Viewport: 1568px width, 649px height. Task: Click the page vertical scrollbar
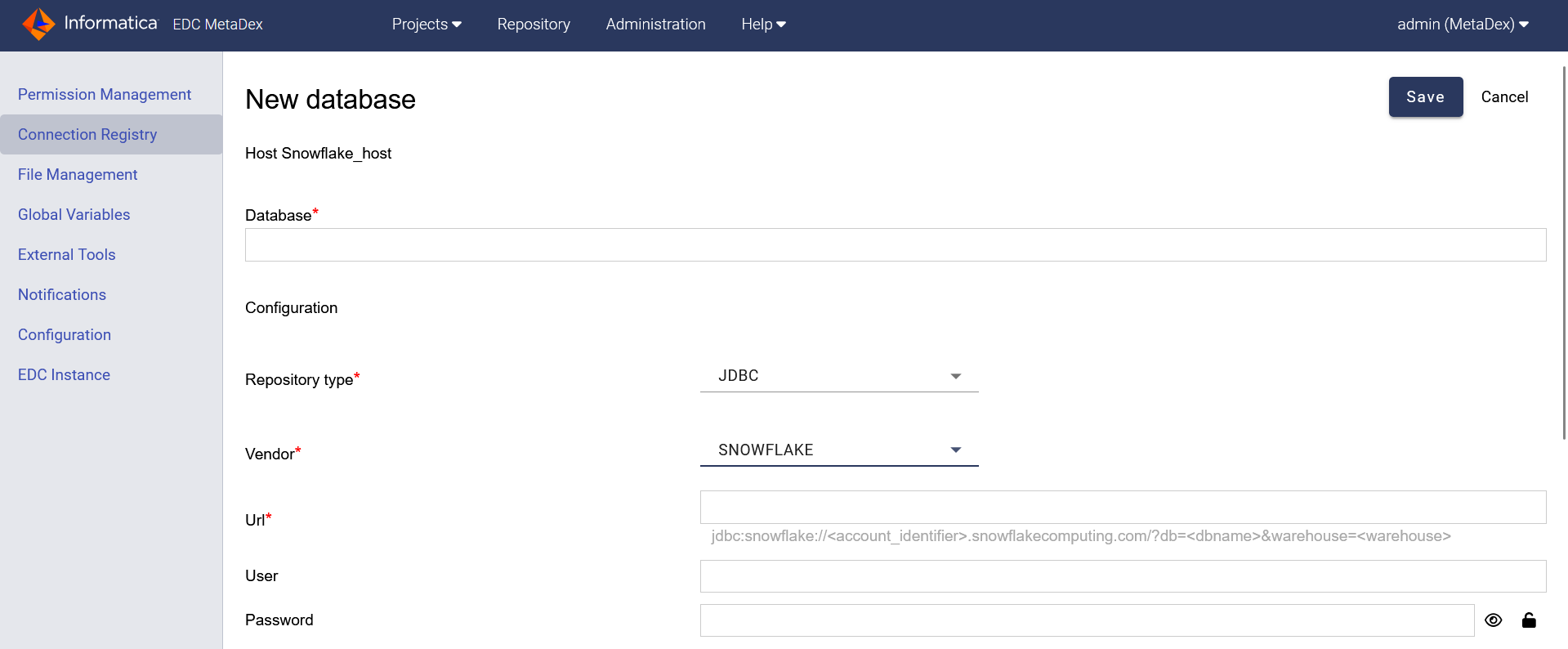pos(1564,253)
